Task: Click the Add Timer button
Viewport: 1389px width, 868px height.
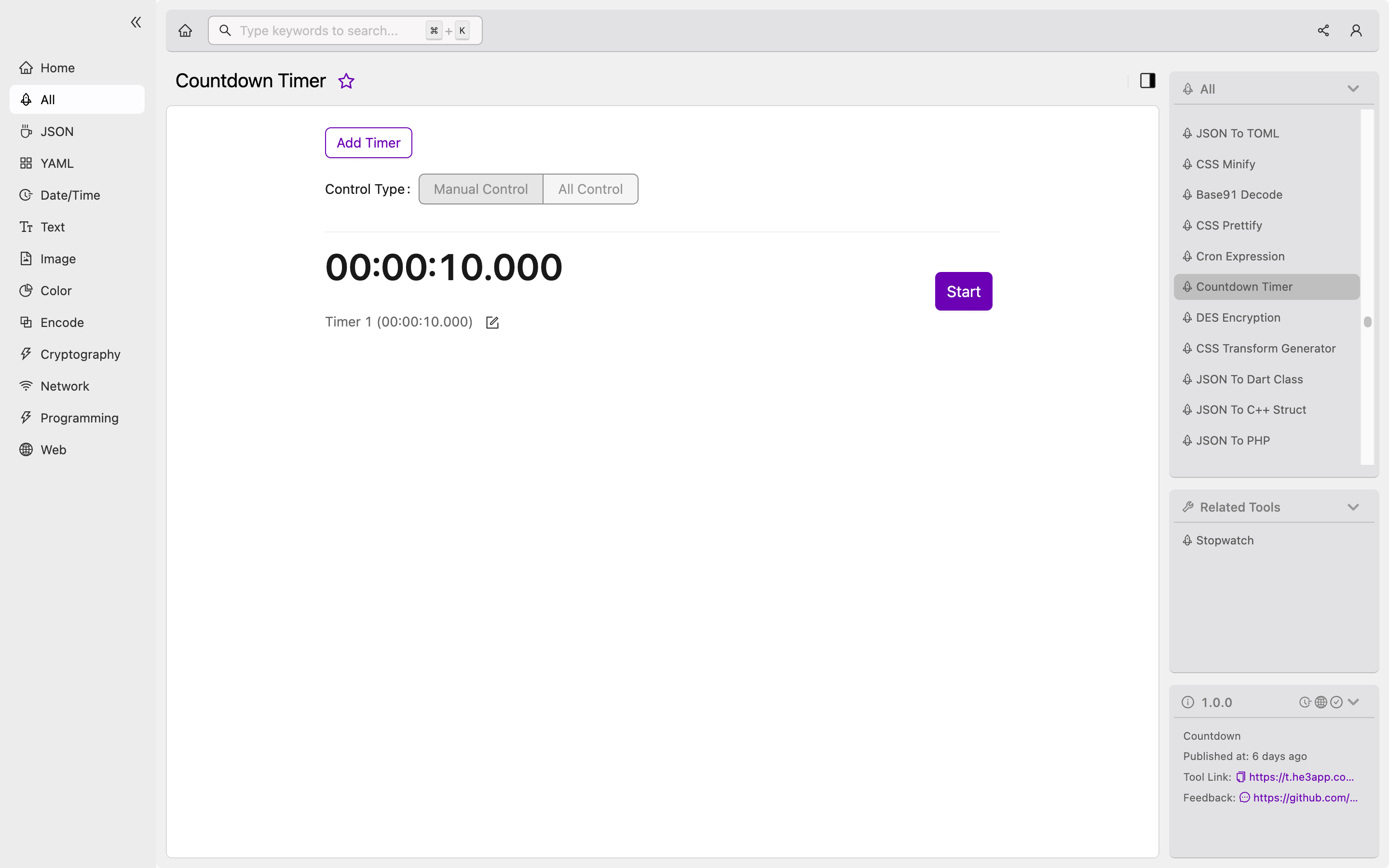Action: click(x=368, y=142)
